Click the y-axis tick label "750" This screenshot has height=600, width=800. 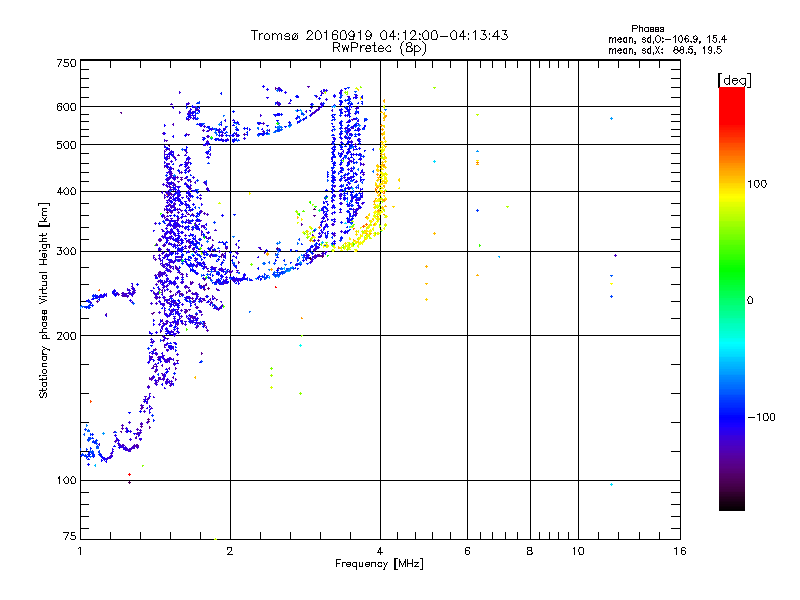66,63
